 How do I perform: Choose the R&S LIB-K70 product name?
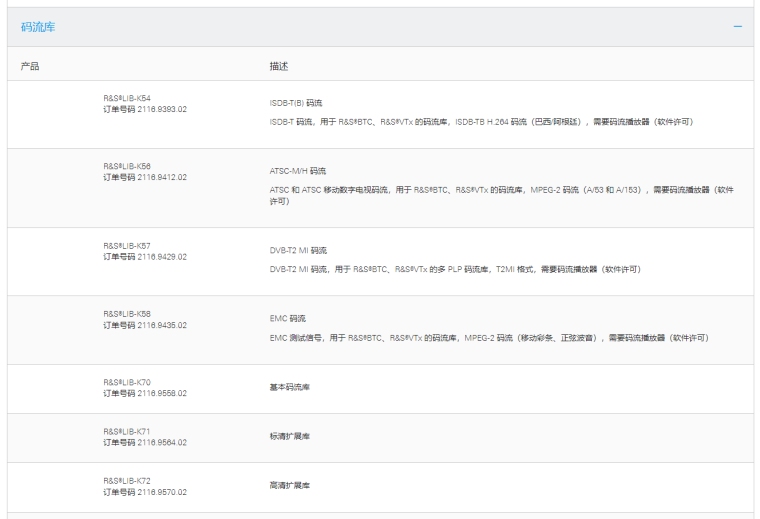pyautogui.click(x=127, y=382)
